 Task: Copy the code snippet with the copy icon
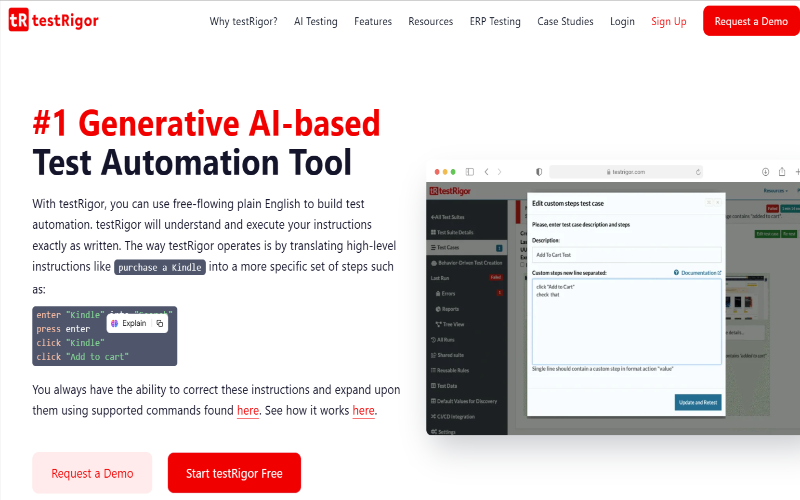coord(160,323)
